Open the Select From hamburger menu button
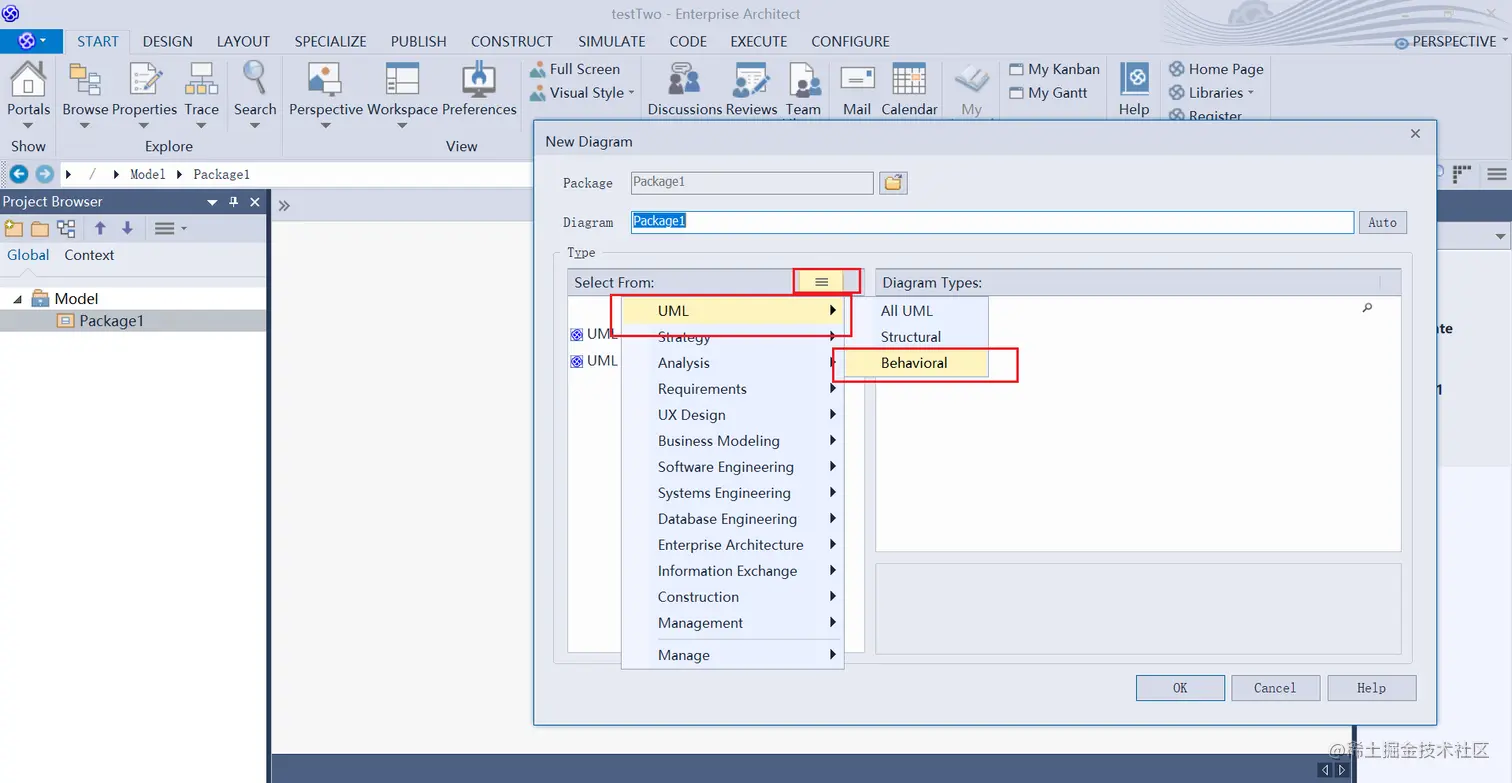The width and height of the screenshot is (1512, 783). click(822, 282)
